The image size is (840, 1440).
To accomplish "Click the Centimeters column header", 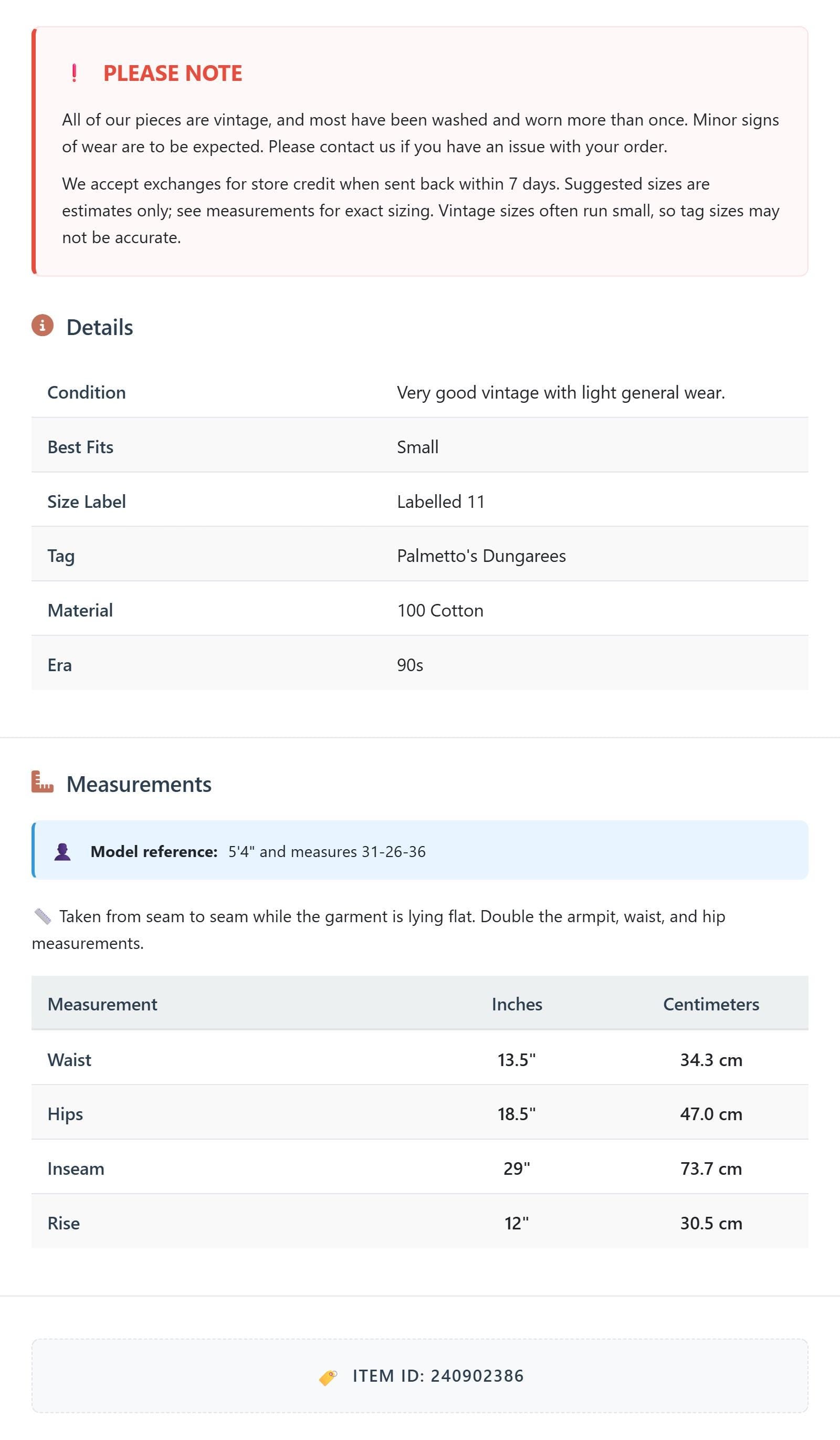I will point(711,1004).
